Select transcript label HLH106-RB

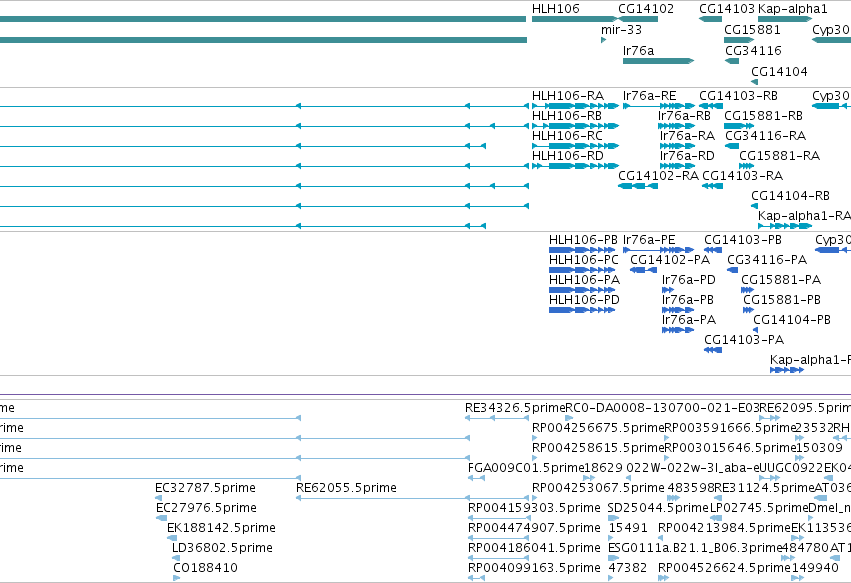[567, 116]
